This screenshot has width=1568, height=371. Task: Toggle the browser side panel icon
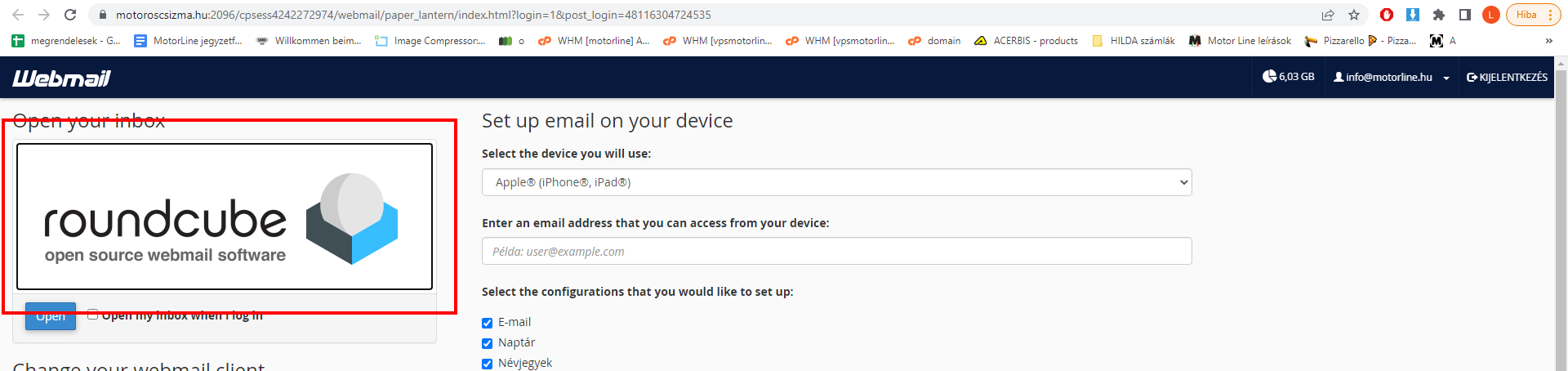1465,15
